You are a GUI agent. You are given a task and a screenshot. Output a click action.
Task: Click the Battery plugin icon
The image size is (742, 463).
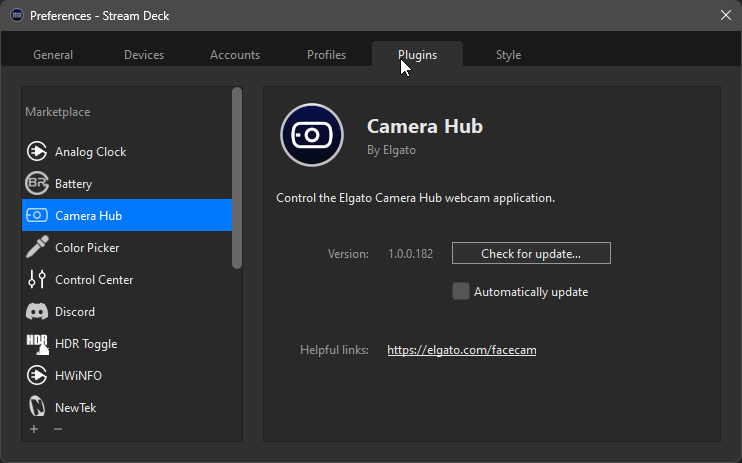[37, 183]
